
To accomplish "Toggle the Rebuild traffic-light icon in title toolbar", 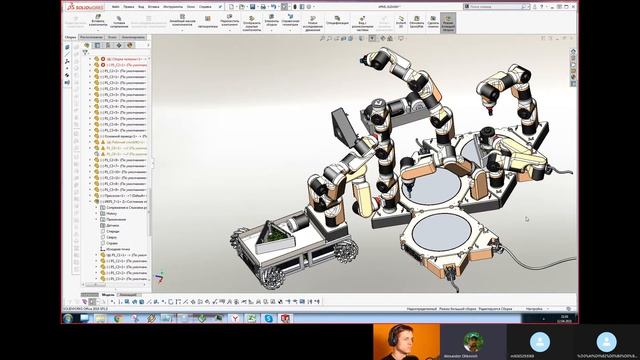I will tap(295, 7).
